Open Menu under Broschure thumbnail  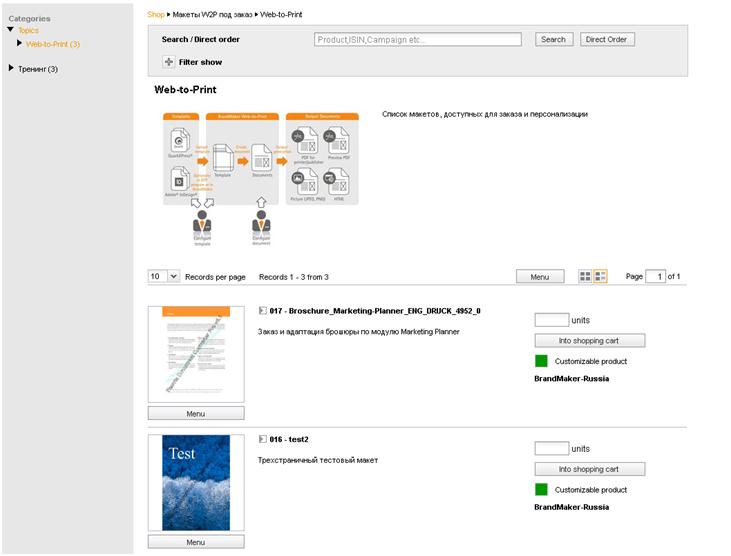click(196, 413)
